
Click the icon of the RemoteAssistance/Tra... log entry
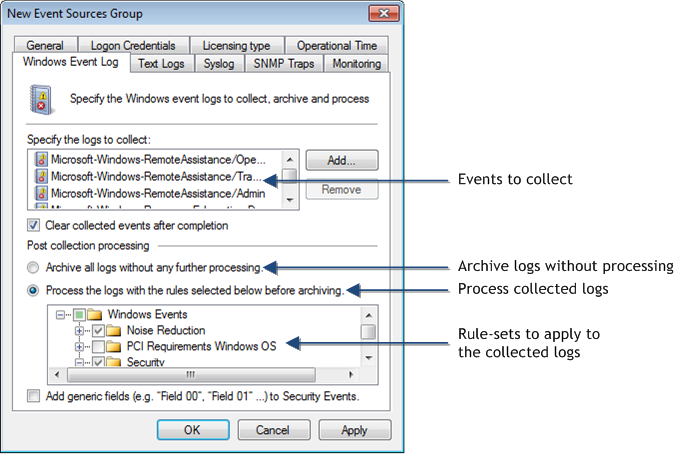click(41, 176)
